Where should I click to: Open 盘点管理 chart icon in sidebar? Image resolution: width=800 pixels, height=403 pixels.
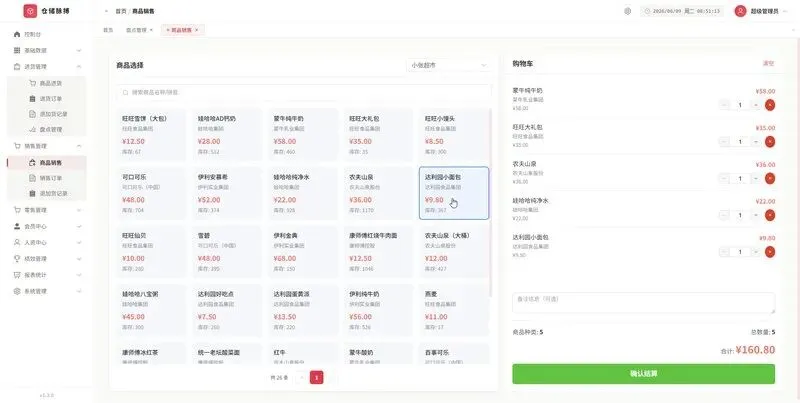click(x=33, y=130)
